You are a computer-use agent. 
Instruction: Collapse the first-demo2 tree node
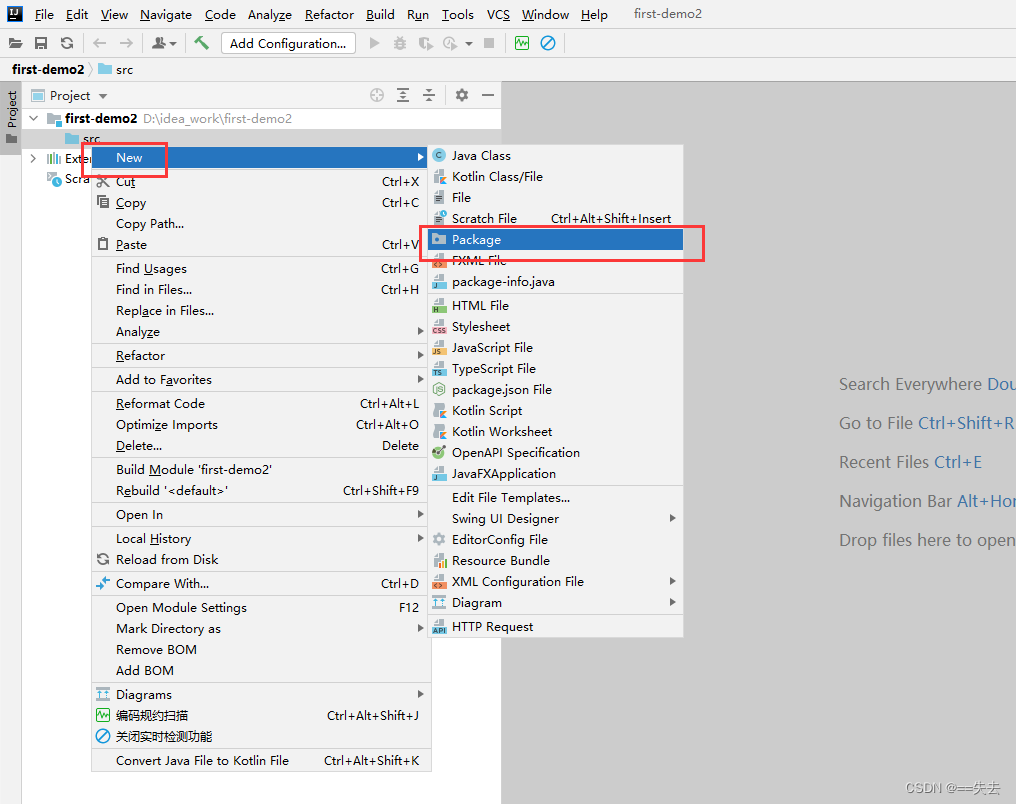point(34,119)
